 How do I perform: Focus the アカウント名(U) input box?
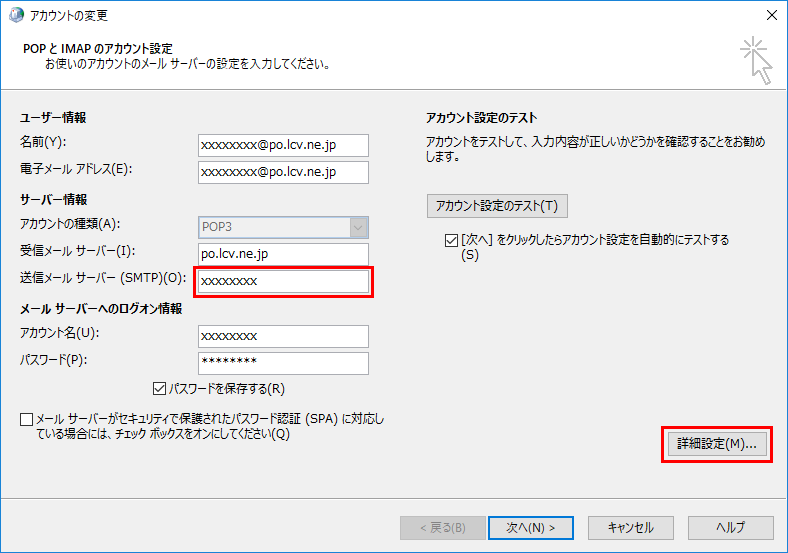pyautogui.click(x=283, y=336)
